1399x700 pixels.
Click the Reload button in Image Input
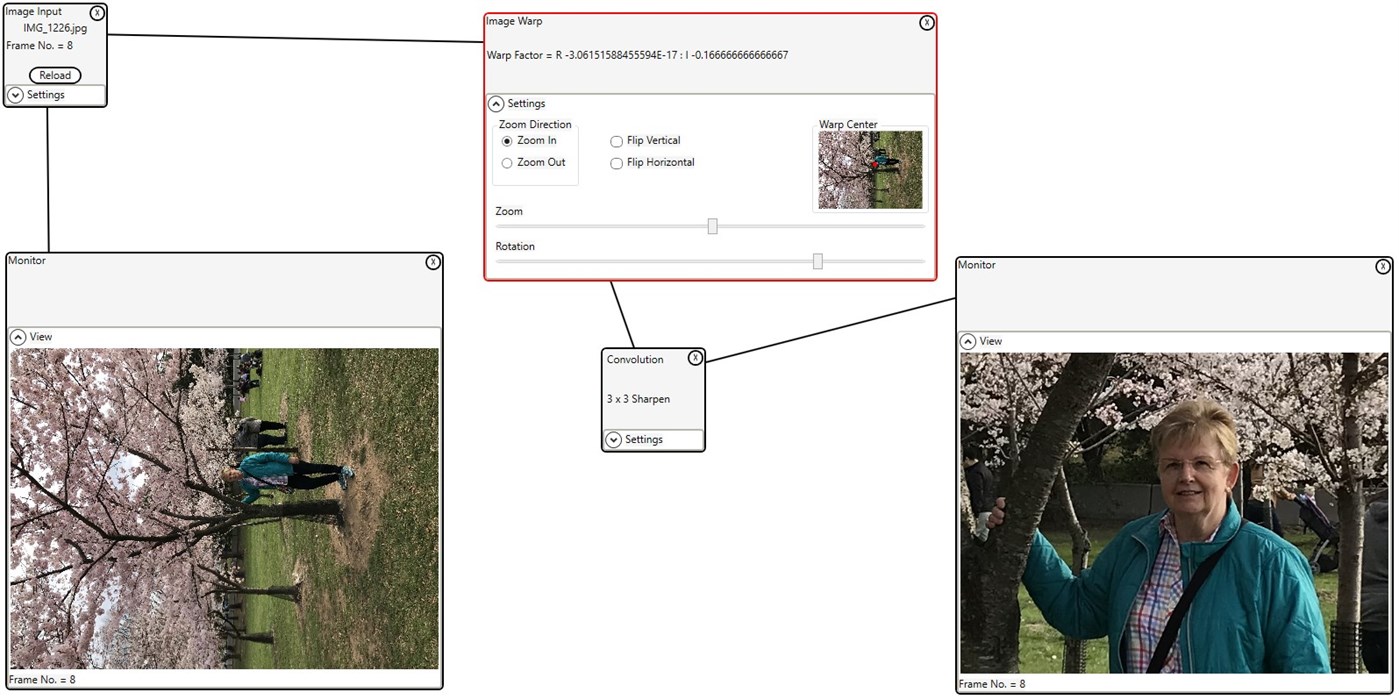pos(55,75)
